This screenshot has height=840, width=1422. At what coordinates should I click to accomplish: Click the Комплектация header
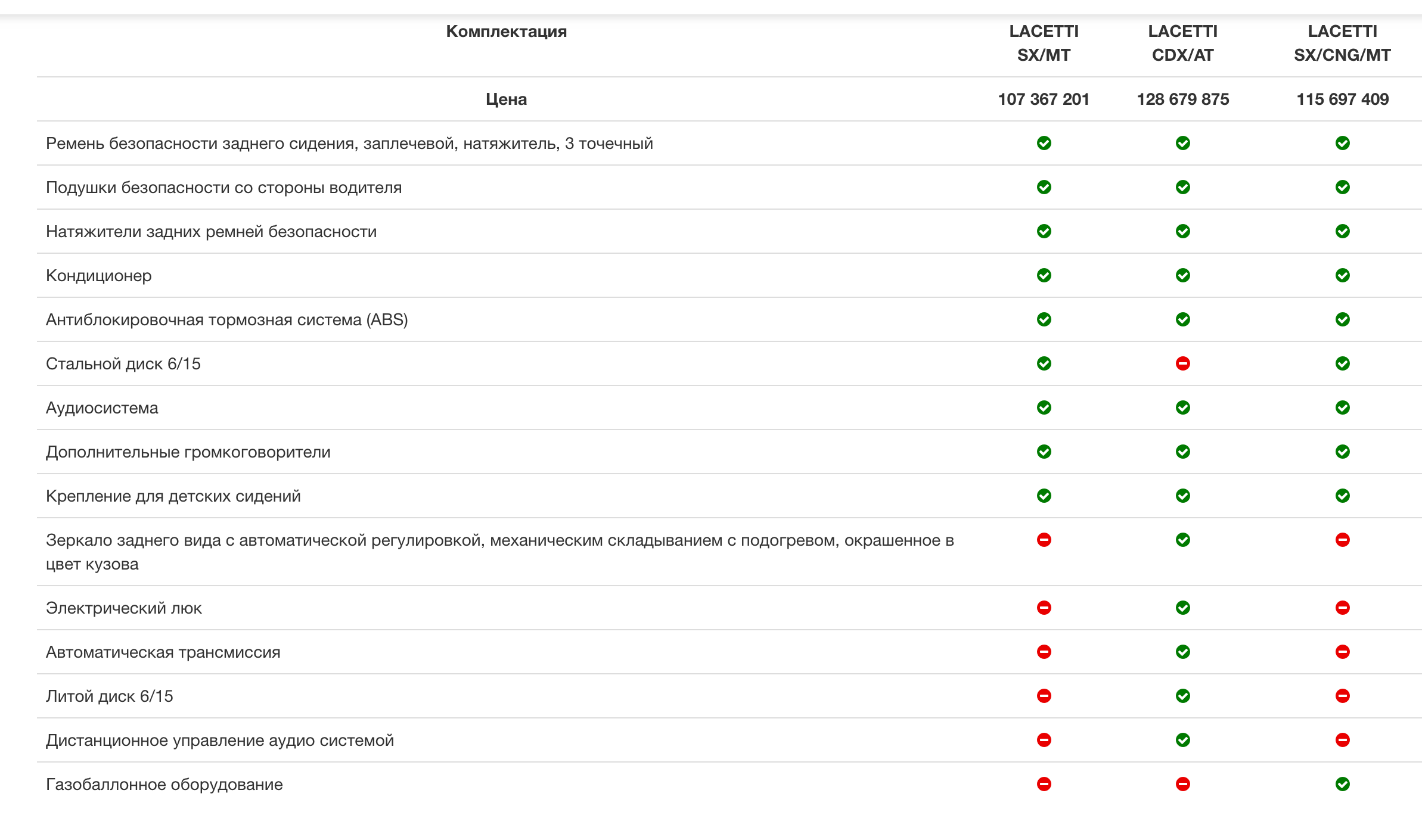(506, 31)
